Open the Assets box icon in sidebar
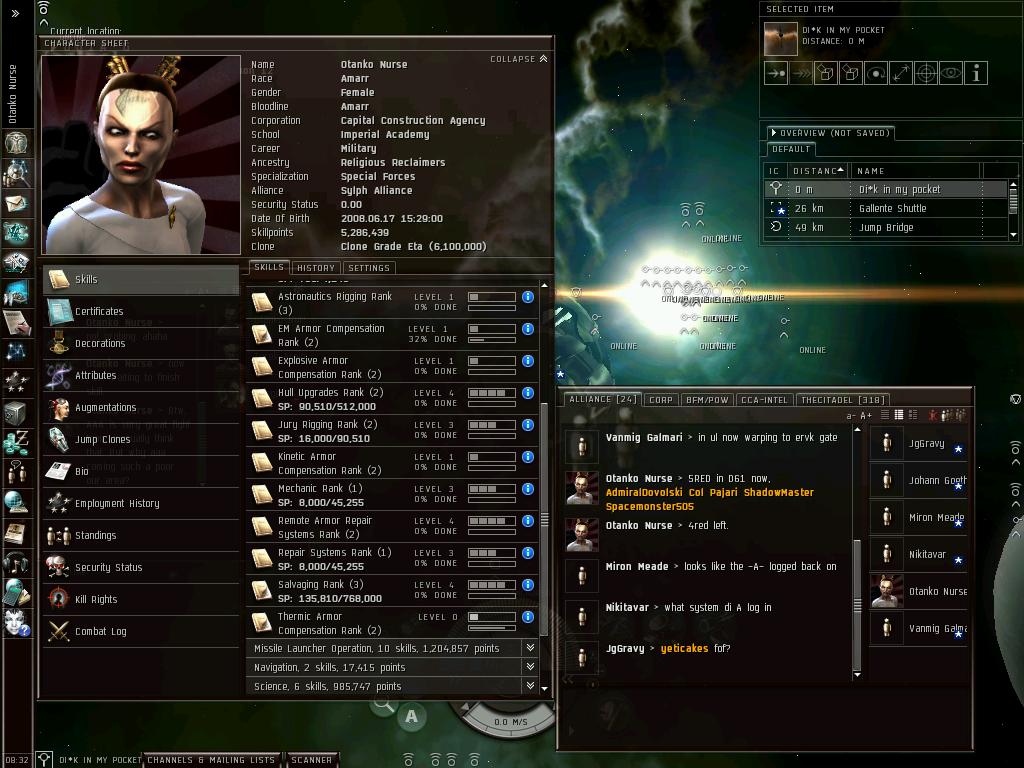 16,413
